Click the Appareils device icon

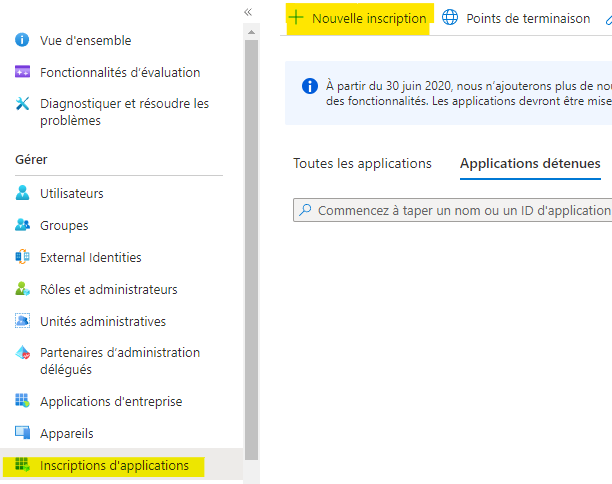[22, 434]
